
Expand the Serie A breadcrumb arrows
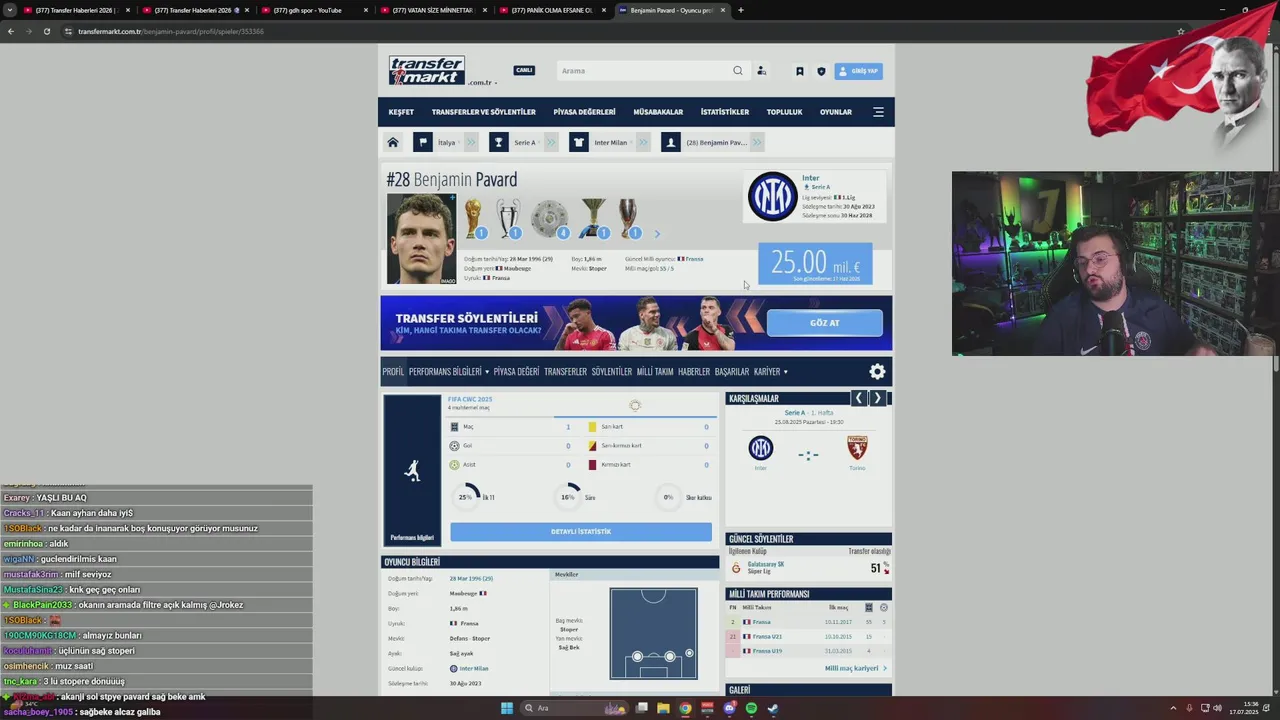550,143
